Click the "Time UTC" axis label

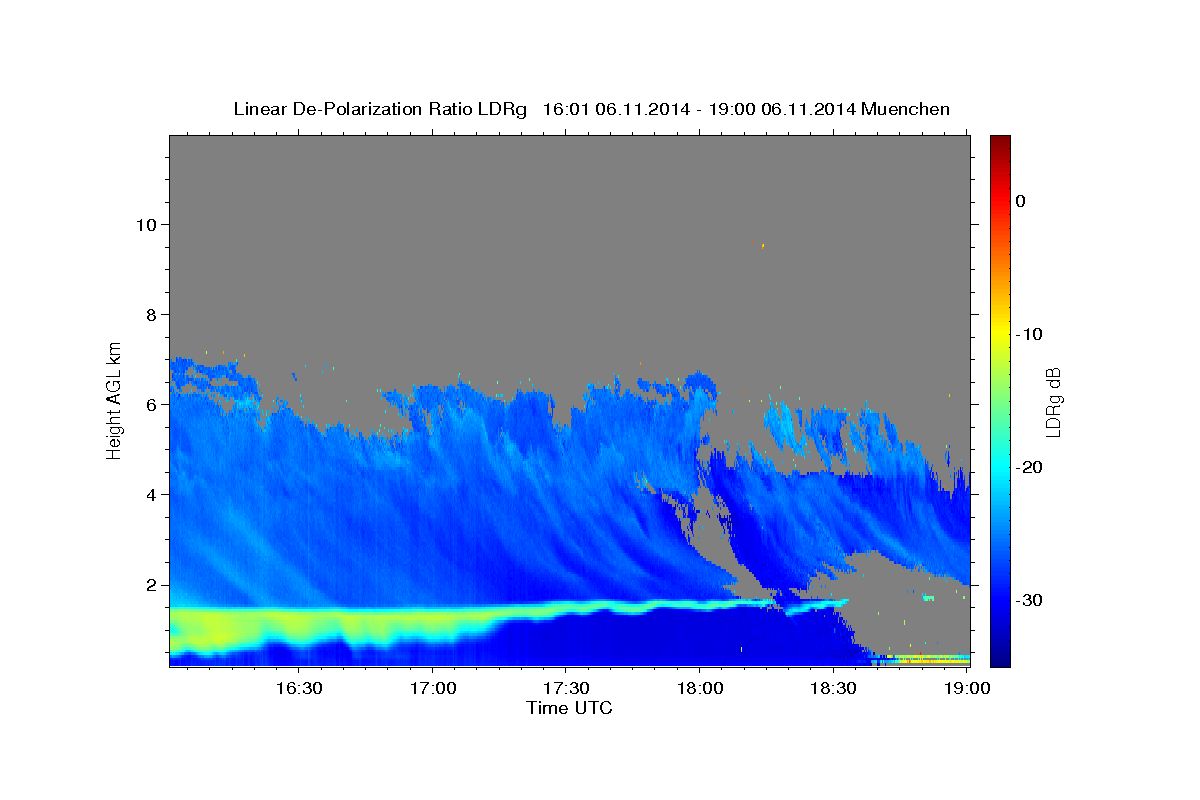point(569,708)
